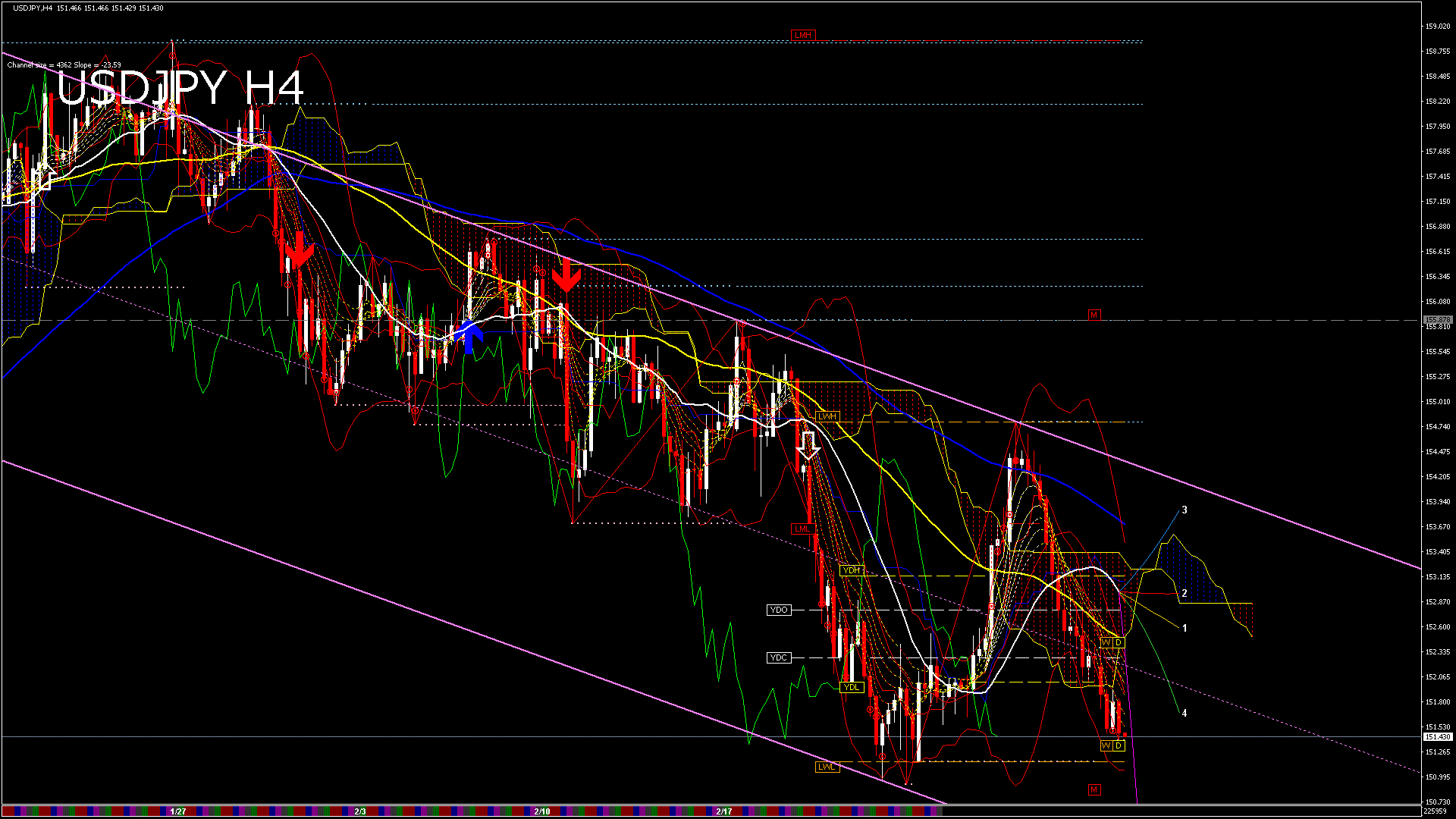Image resolution: width=1456 pixels, height=819 pixels.
Task: Click the Channel size and Slope readout
Action: (64, 65)
